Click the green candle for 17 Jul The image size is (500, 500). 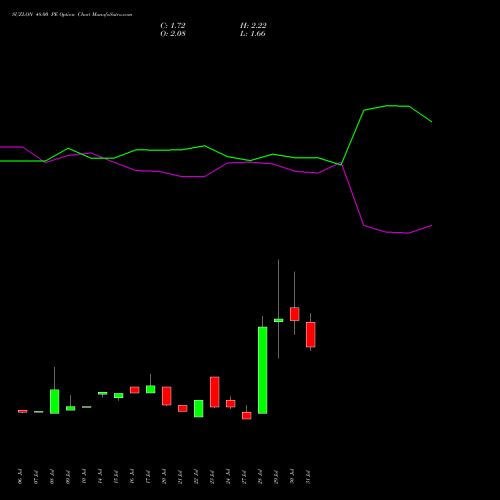click(151, 389)
